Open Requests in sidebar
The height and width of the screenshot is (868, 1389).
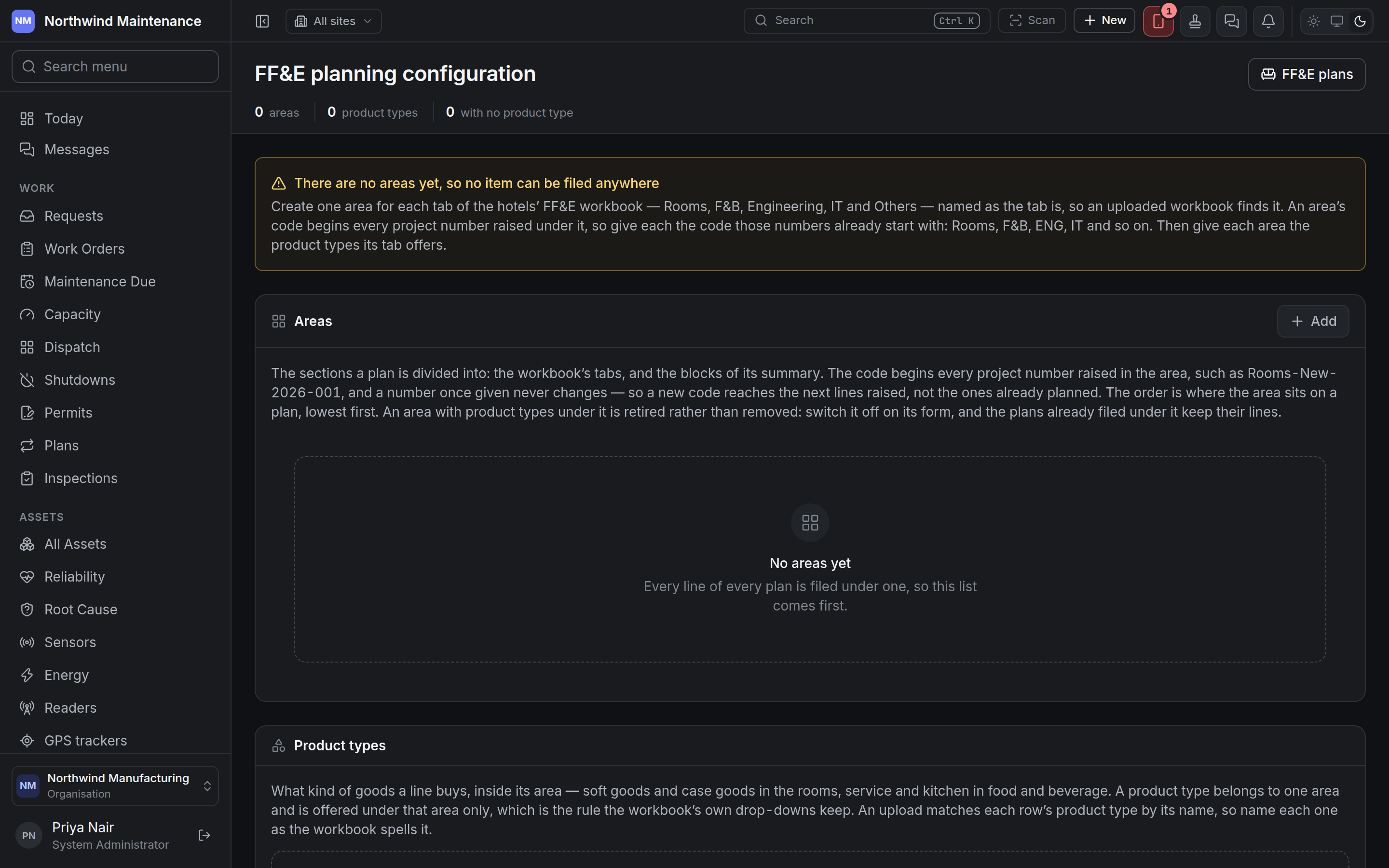pyautogui.click(x=115, y=216)
